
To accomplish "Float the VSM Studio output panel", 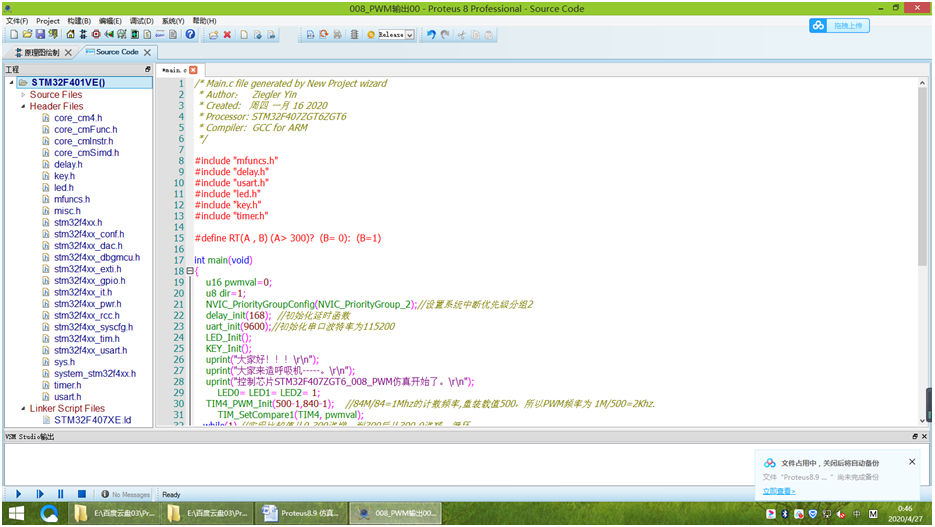I will pos(915,436).
